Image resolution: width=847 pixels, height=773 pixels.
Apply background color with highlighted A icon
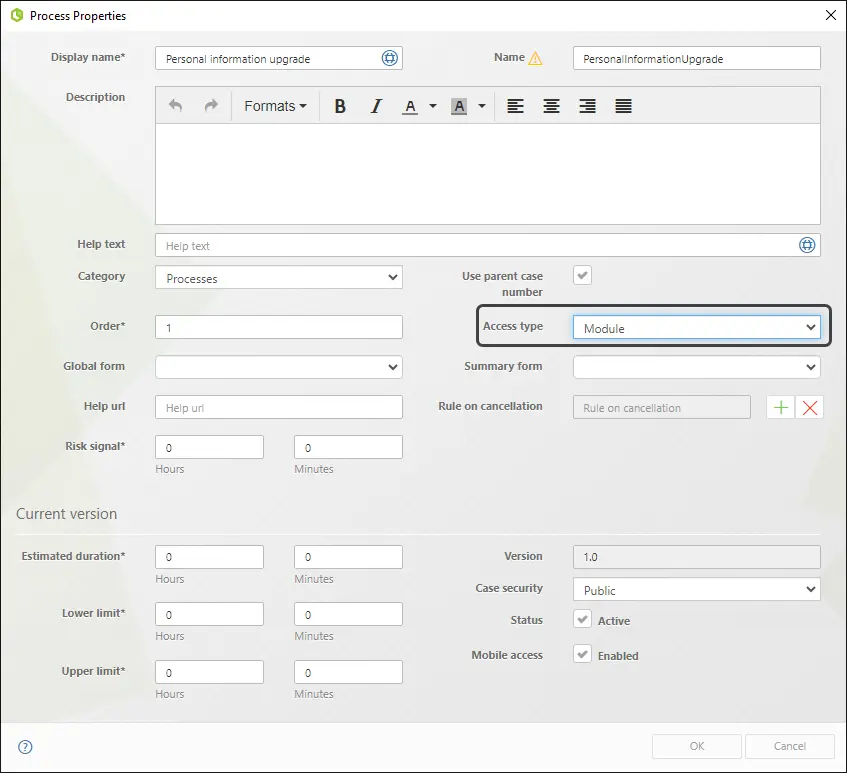pos(459,106)
